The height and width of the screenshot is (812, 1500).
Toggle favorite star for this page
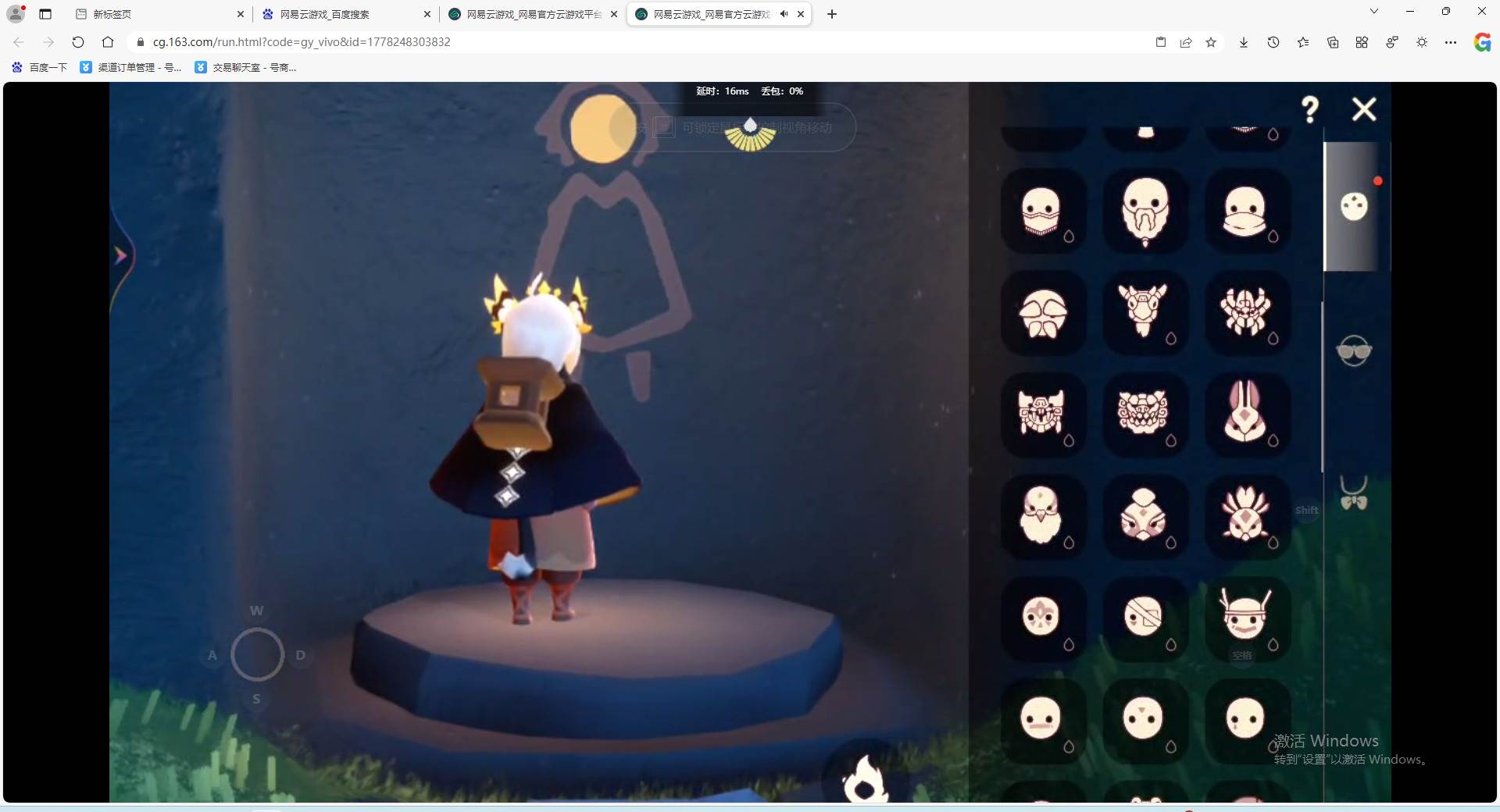coord(1211,42)
